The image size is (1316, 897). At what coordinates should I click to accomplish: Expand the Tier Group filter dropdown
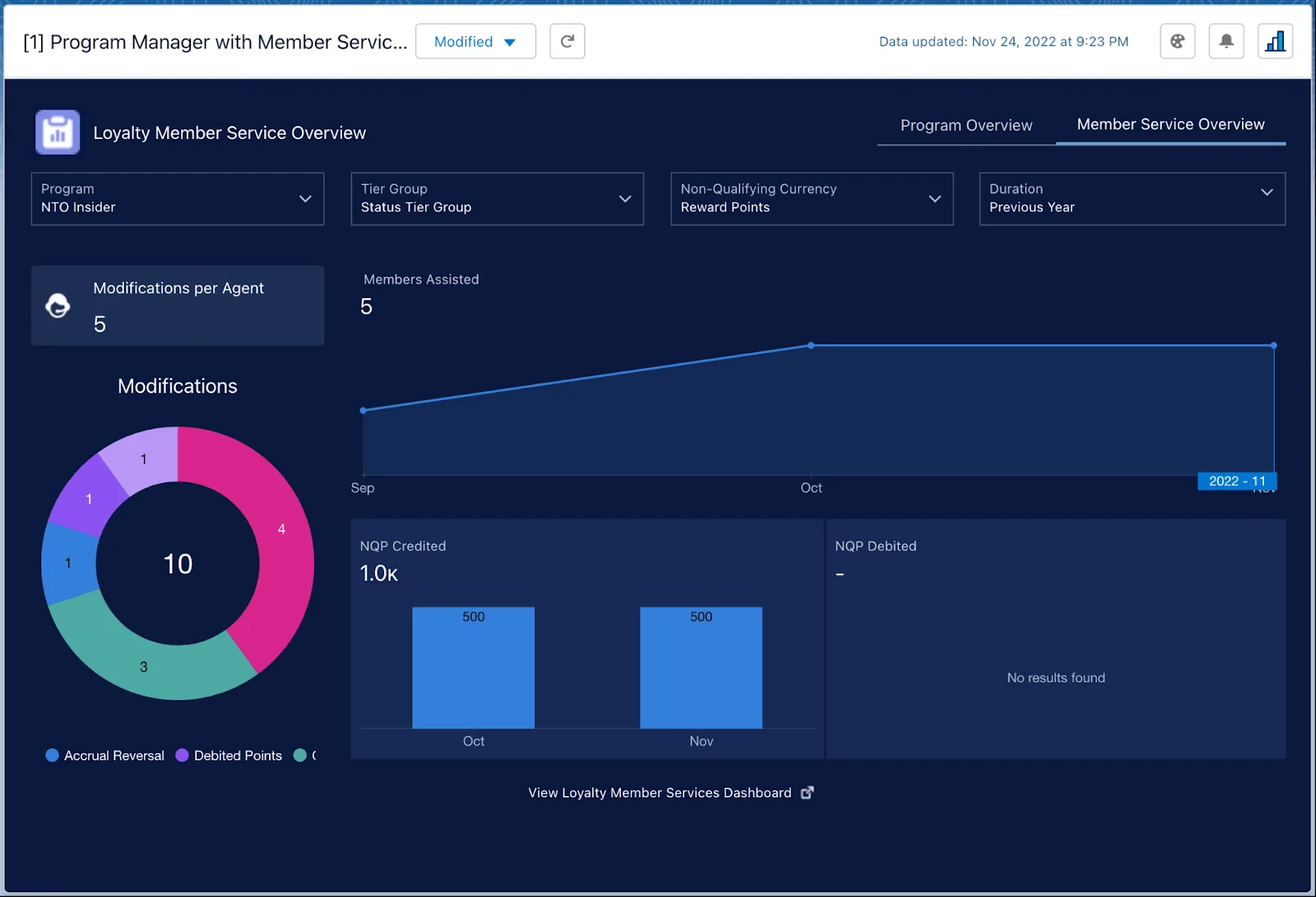coord(497,198)
